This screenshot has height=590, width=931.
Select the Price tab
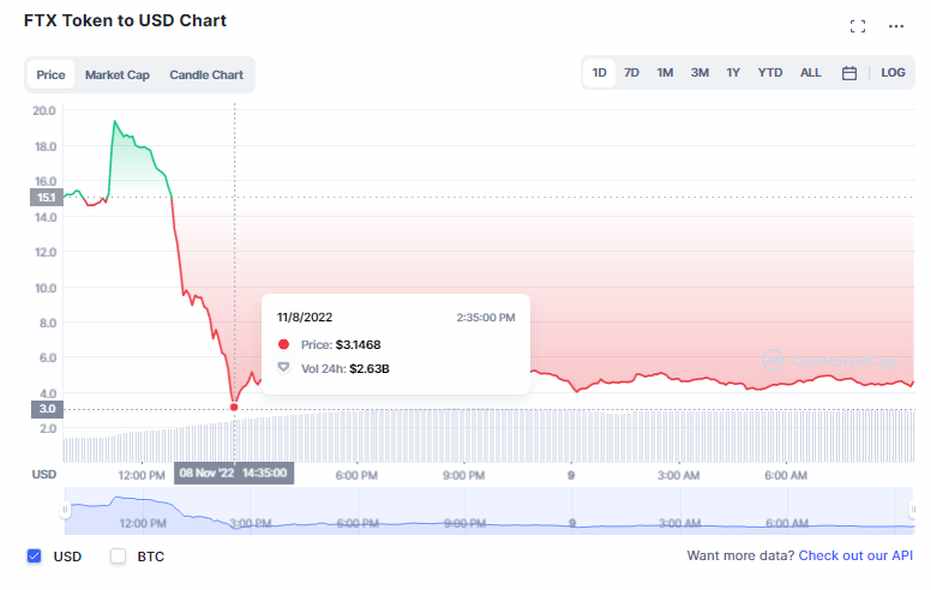point(51,75)
